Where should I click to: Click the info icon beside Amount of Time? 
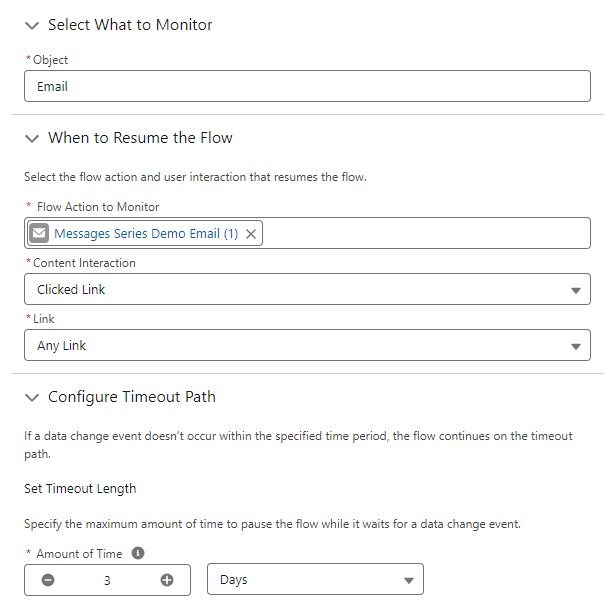coord(138,552)
